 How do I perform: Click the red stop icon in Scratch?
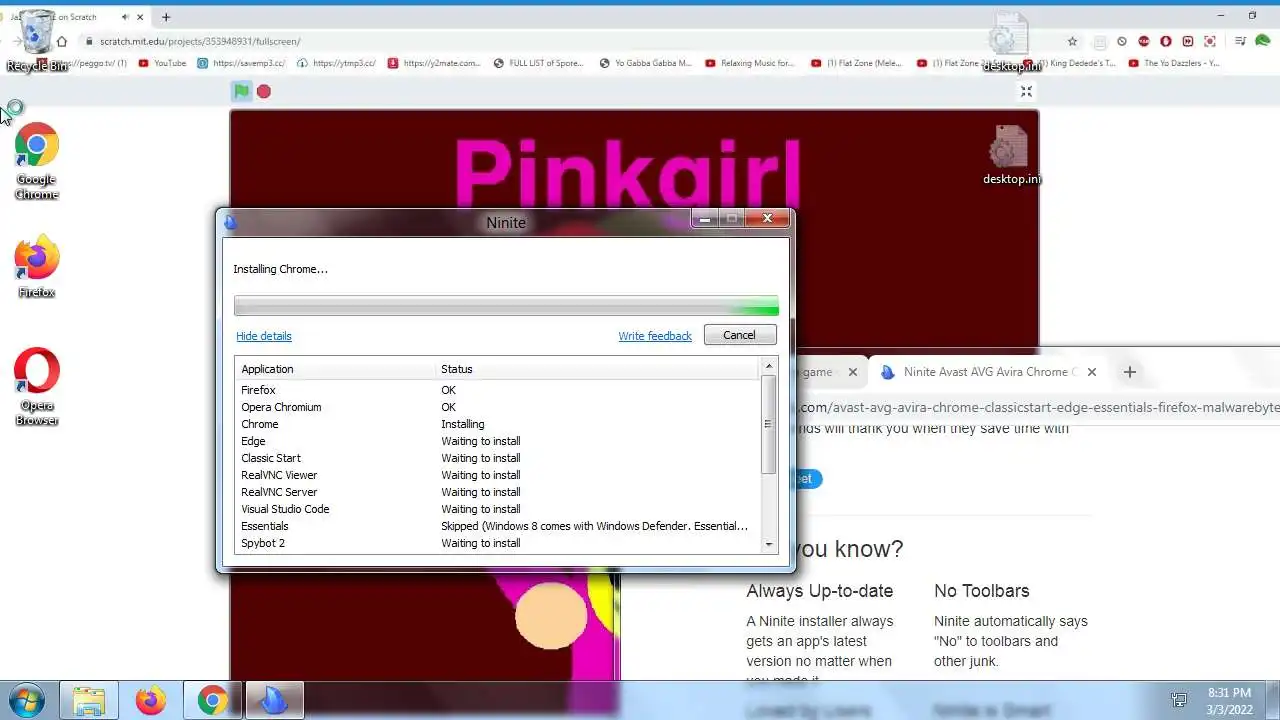click(264, 91)
